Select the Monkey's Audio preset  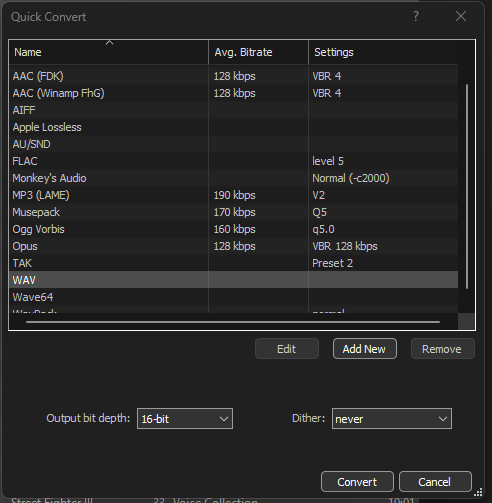(233, 178)
